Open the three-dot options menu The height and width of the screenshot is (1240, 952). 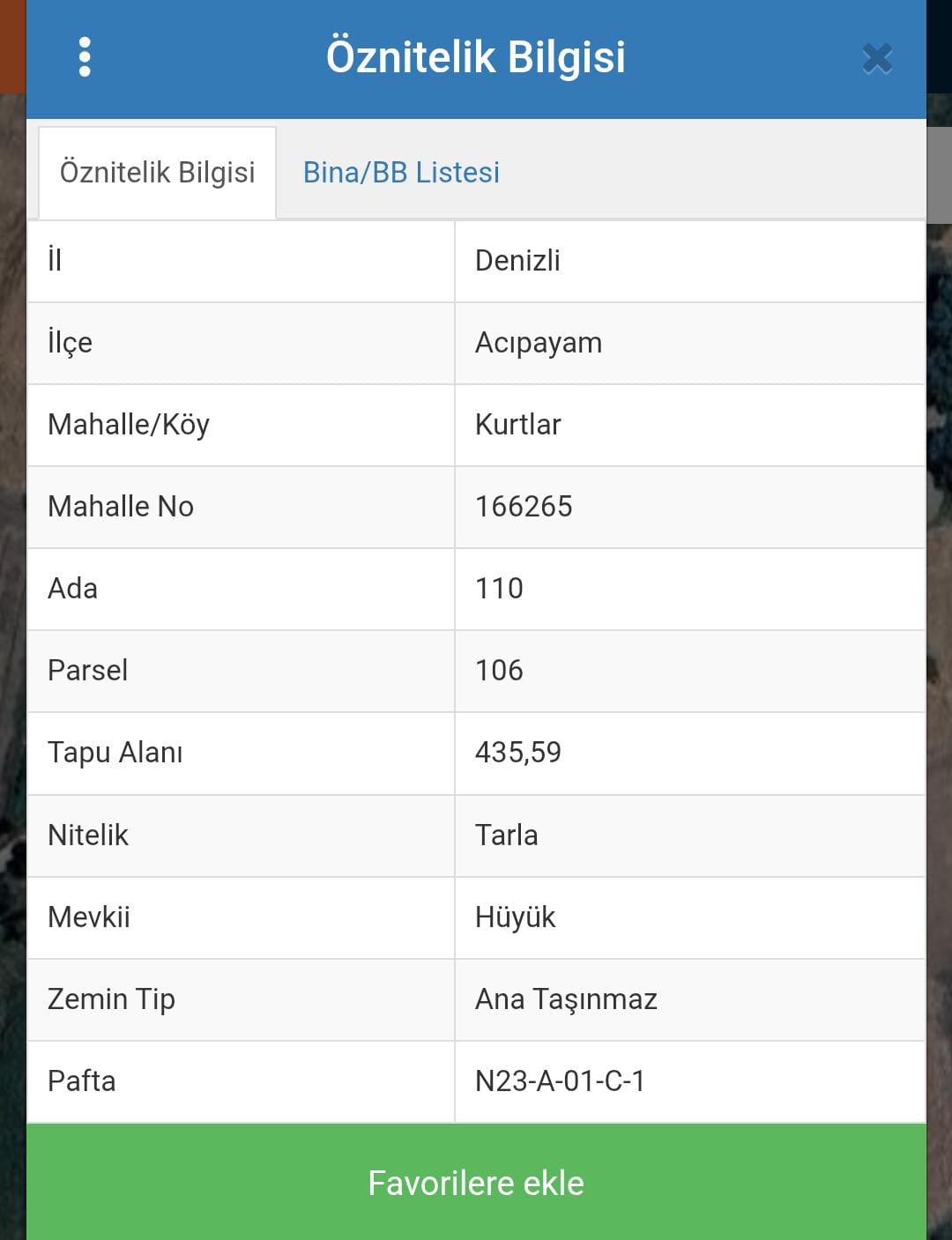coord(85,57)
